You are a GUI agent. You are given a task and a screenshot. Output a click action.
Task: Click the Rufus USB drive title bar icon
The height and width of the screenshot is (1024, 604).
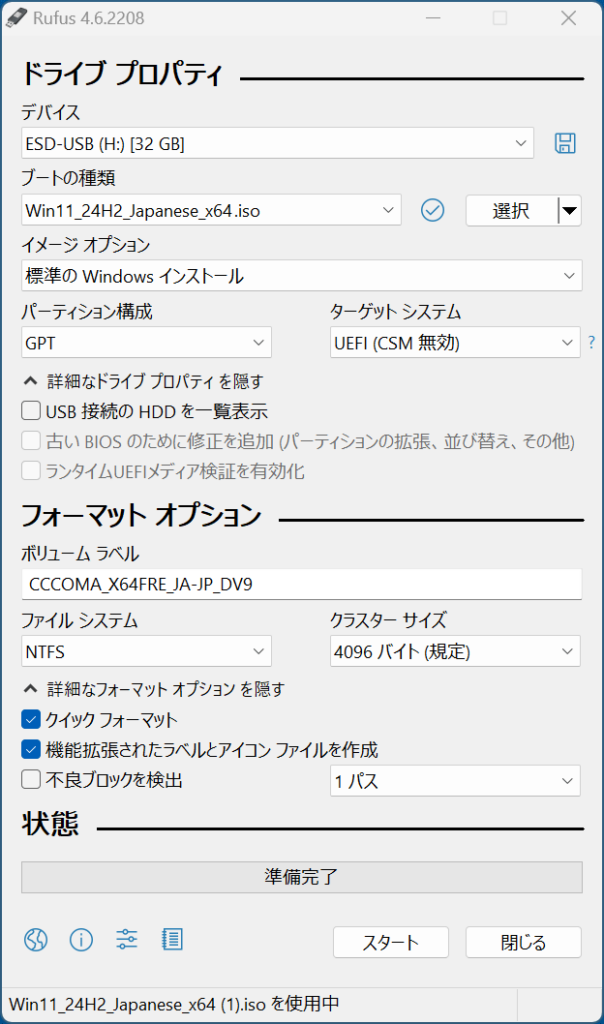point(17,18)
